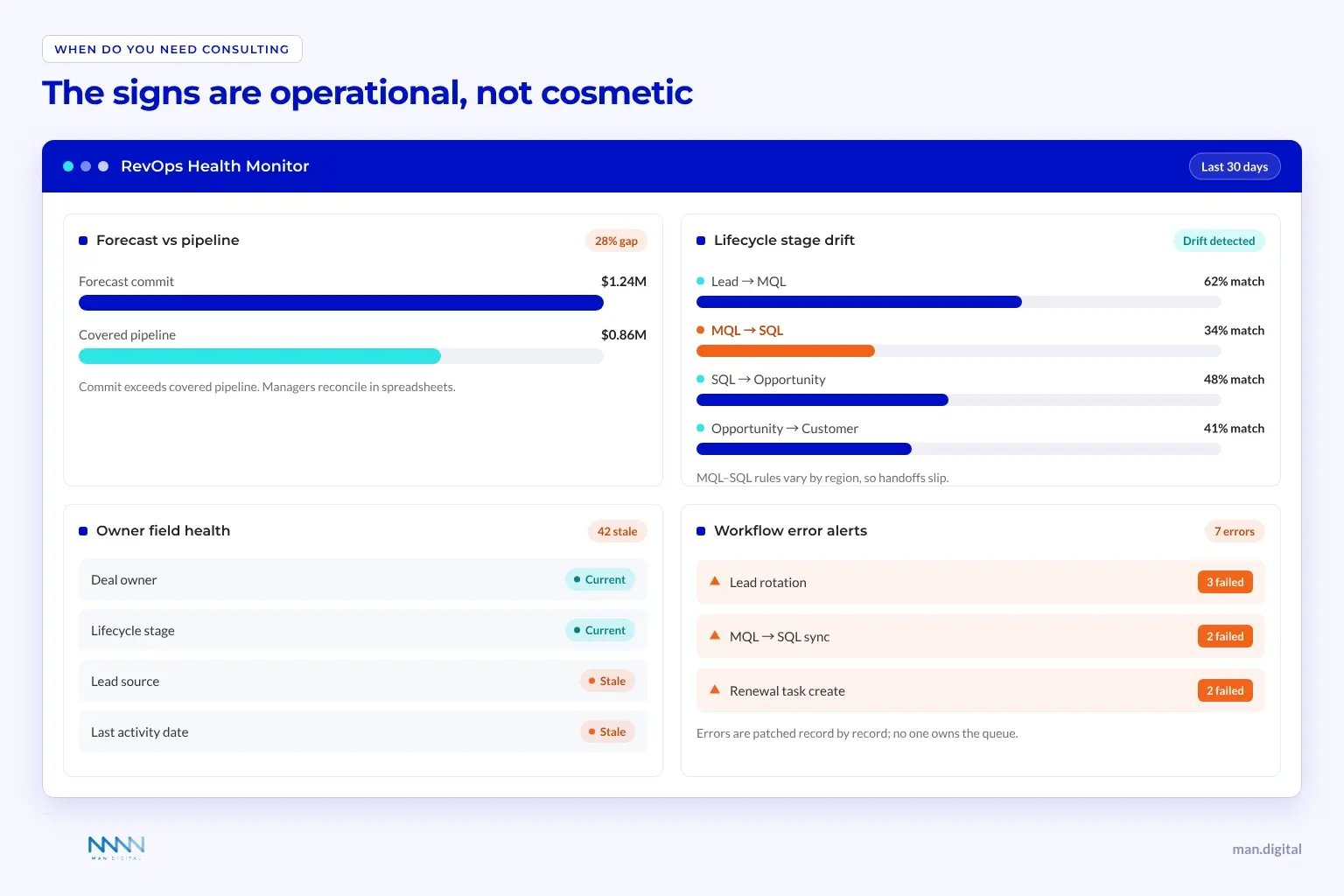Image resolution: width=1344 pixels, height=896 pixels.
Task: Click the orange MQL → SQL stage label
Action: [747, 330]
